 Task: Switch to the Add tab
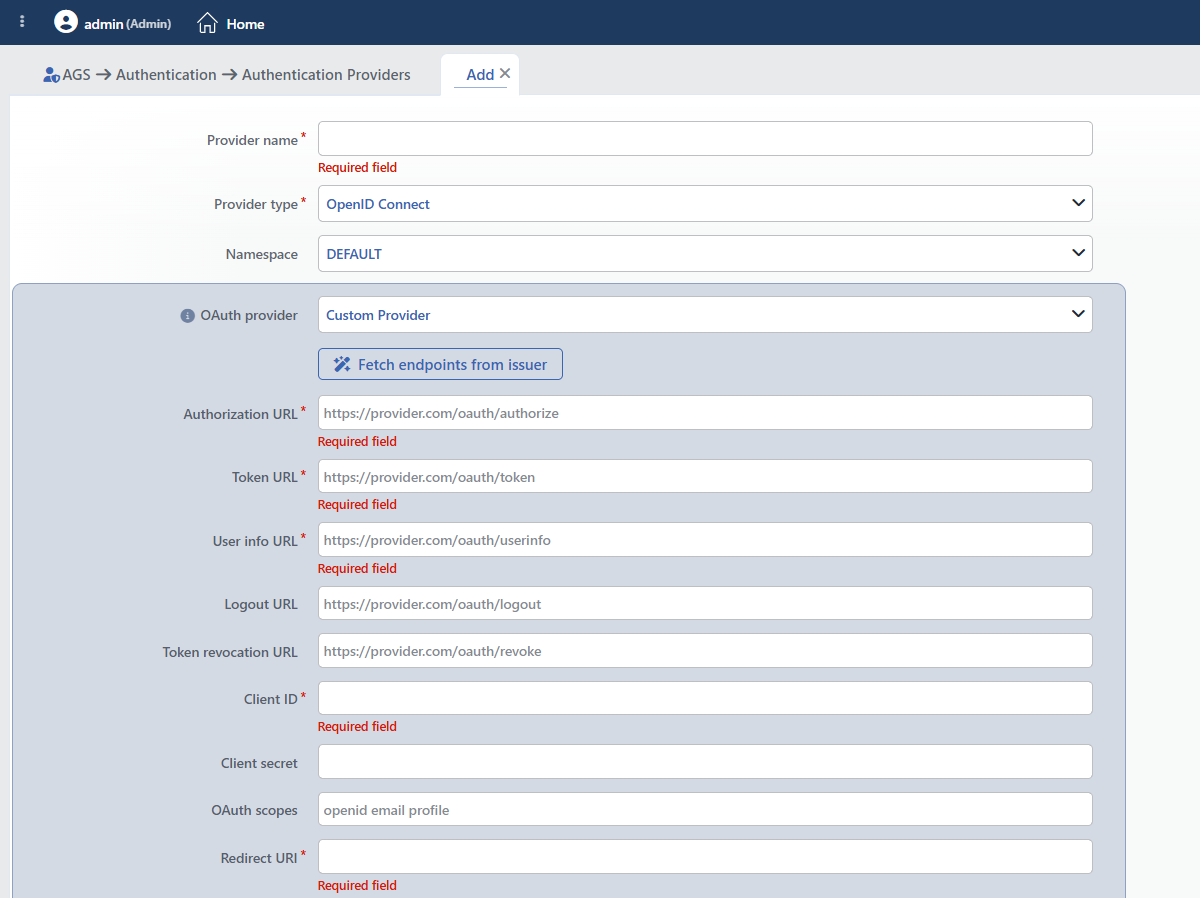[x=480, y=75]
